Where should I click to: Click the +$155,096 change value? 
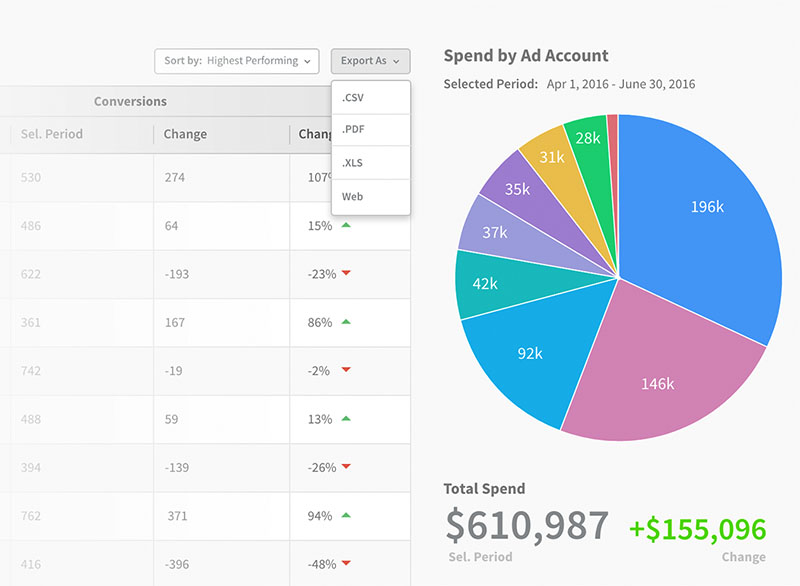(x=697, y=530)
